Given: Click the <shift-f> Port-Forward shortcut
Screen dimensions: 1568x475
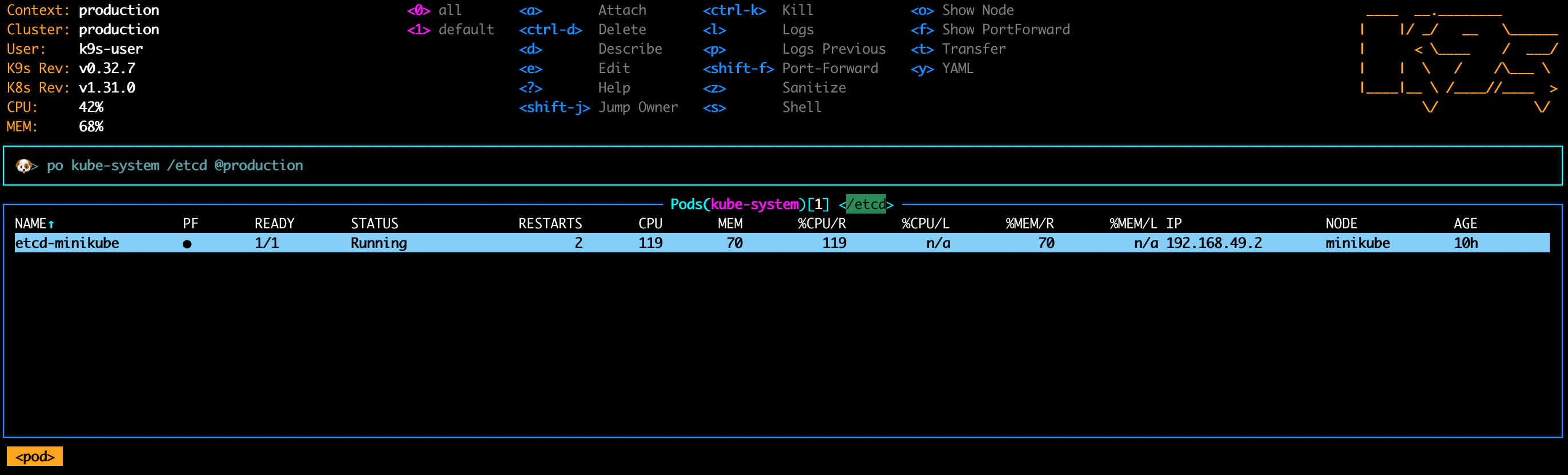Looking at the screenshot, I should click(790, 69).
